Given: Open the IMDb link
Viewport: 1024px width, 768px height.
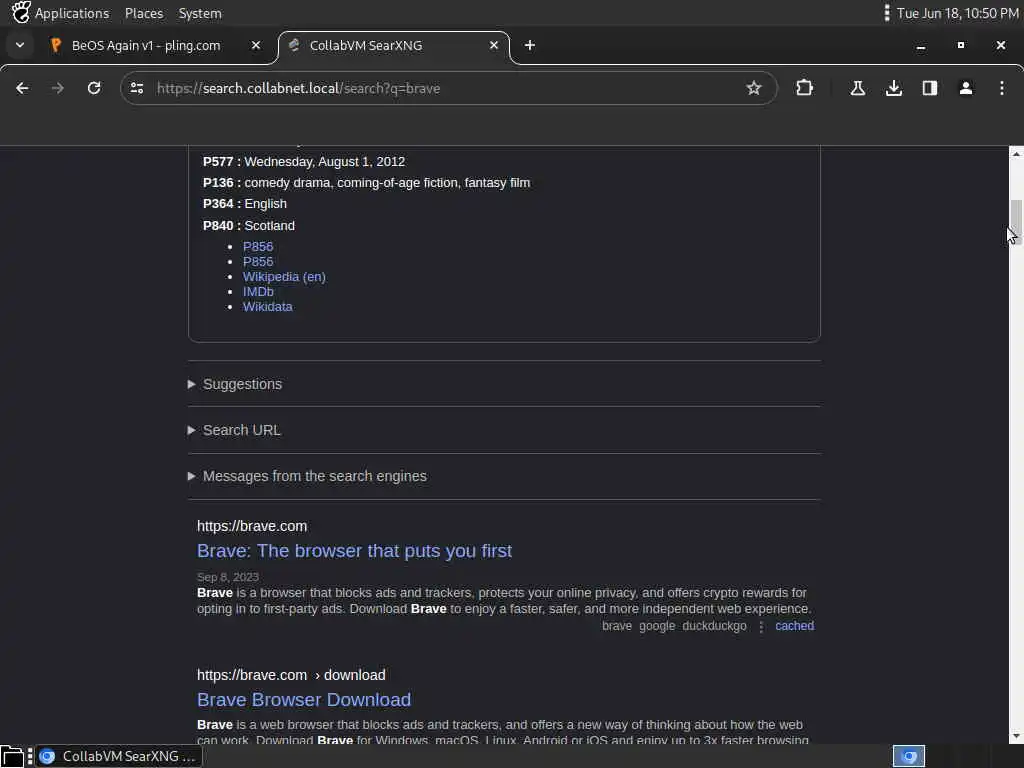Looking at the screenshot, I should [x=258, y=291].
